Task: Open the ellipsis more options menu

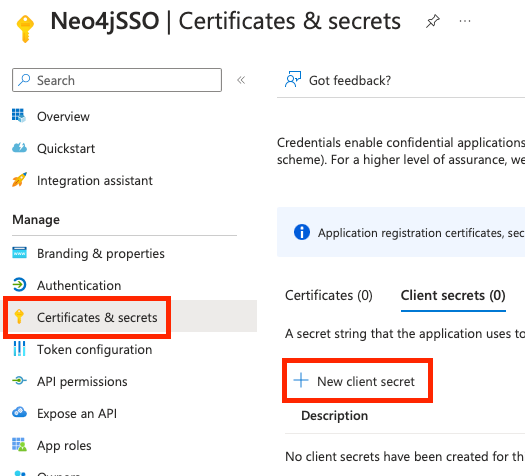Action: coord(465,21)
